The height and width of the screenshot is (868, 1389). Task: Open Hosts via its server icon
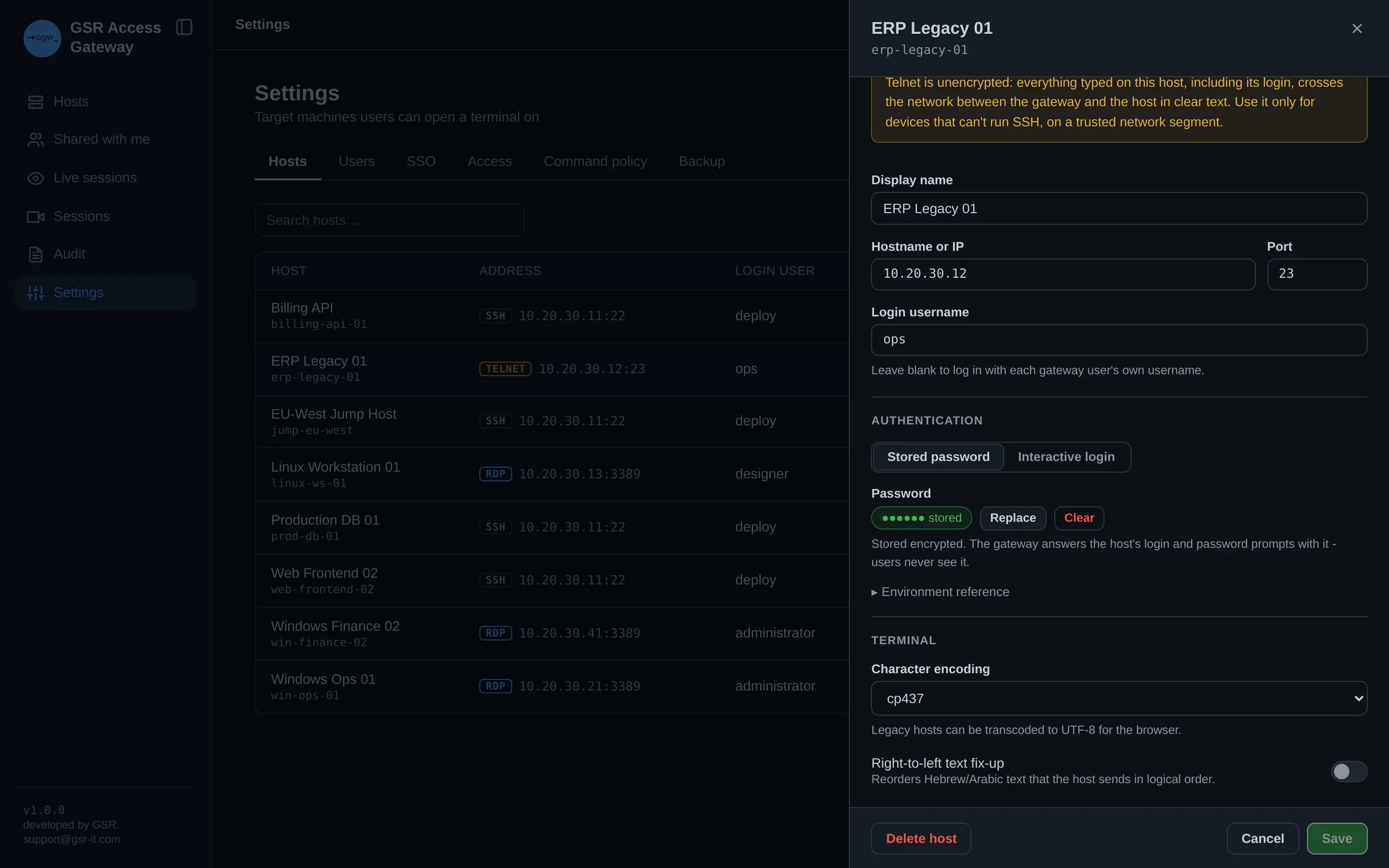(x=35, y=102)
